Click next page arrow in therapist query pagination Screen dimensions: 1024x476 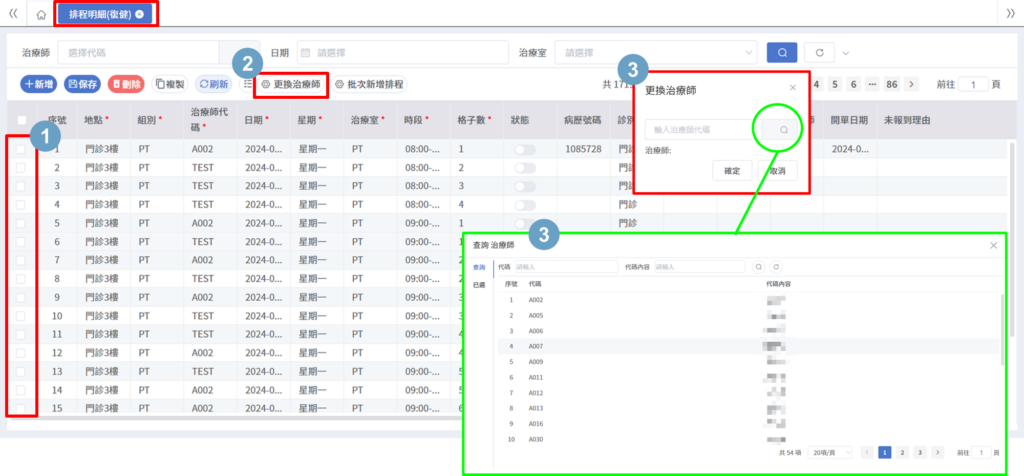pos(938,452)
